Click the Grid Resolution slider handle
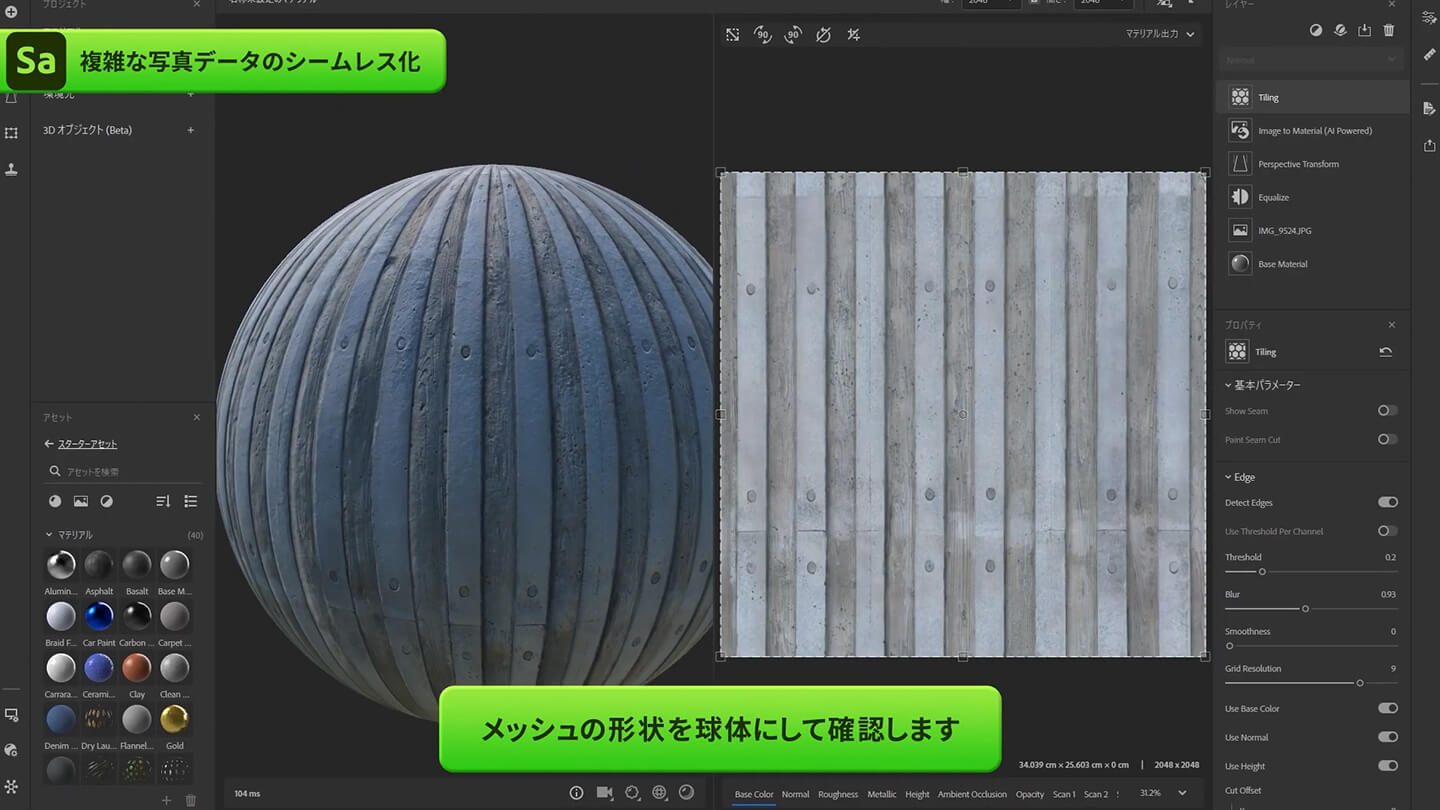 [1359, 683]
